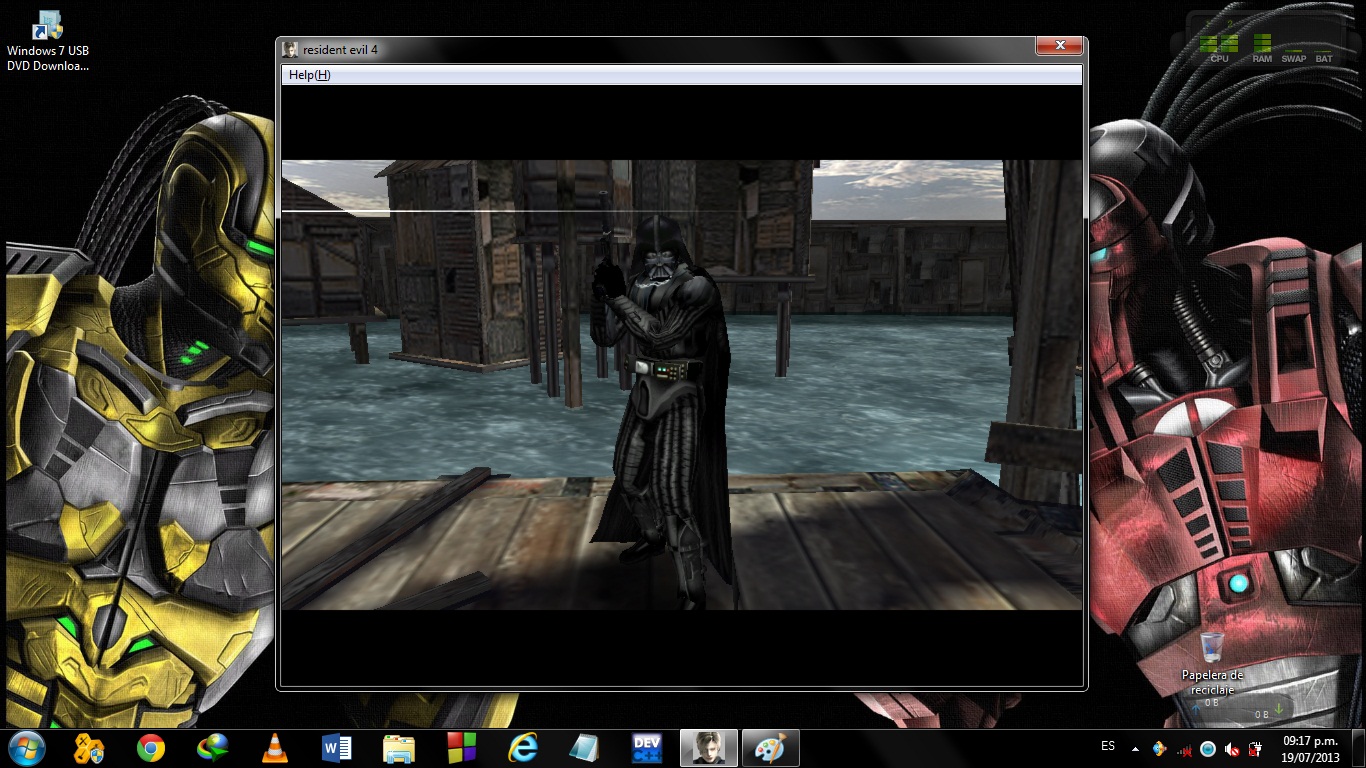
Task: Launch Internet Explorer from the taskbar
Action: tap(523, 748)
